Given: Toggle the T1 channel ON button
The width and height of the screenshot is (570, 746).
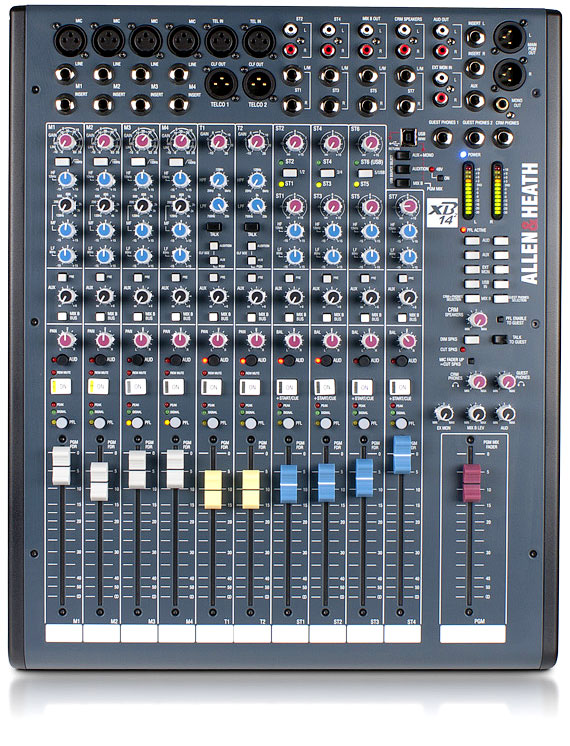Looking at the screenshot, I should 212,387.
